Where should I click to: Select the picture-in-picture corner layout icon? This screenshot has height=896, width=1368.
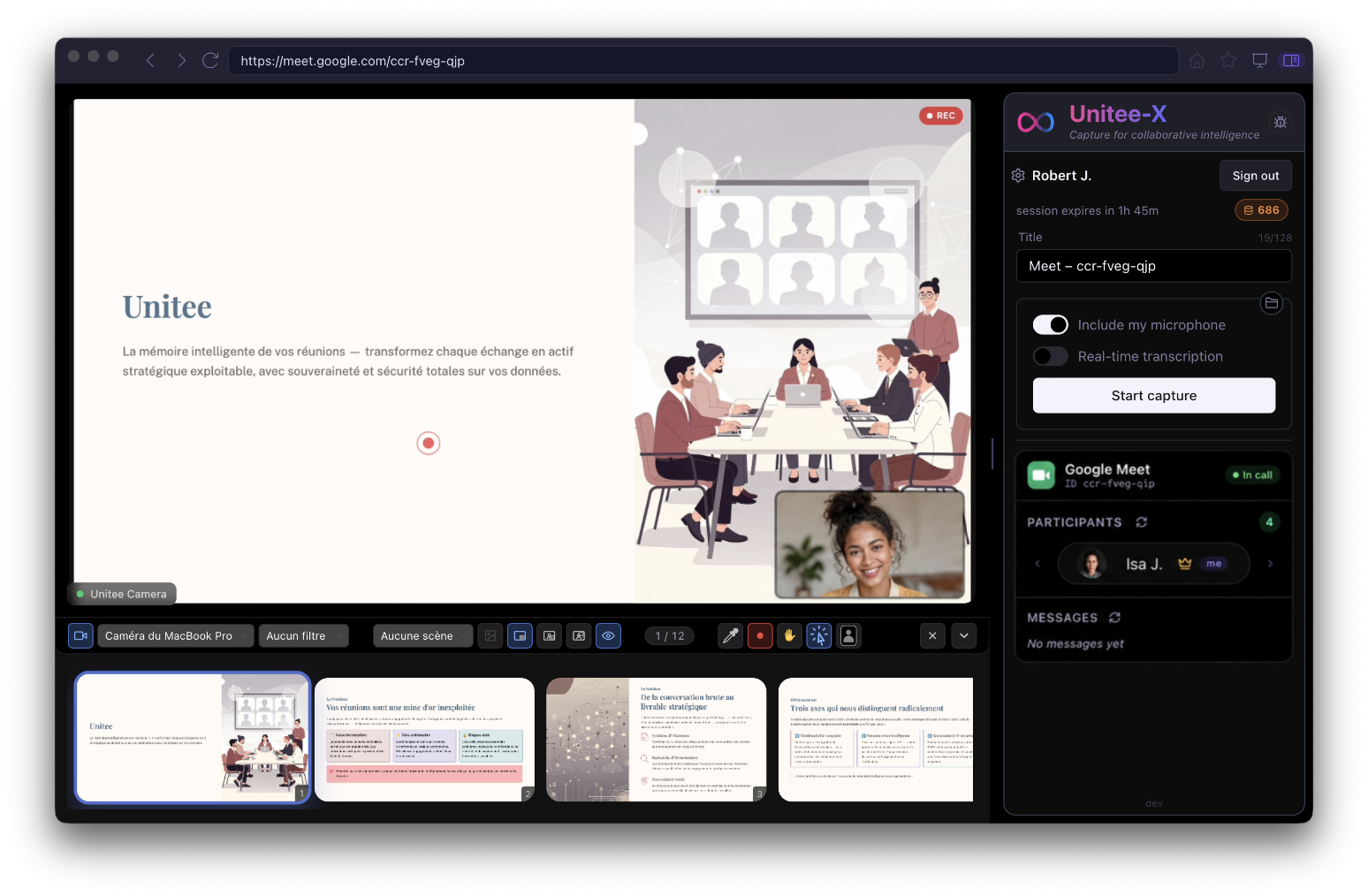tap(520, 635)
